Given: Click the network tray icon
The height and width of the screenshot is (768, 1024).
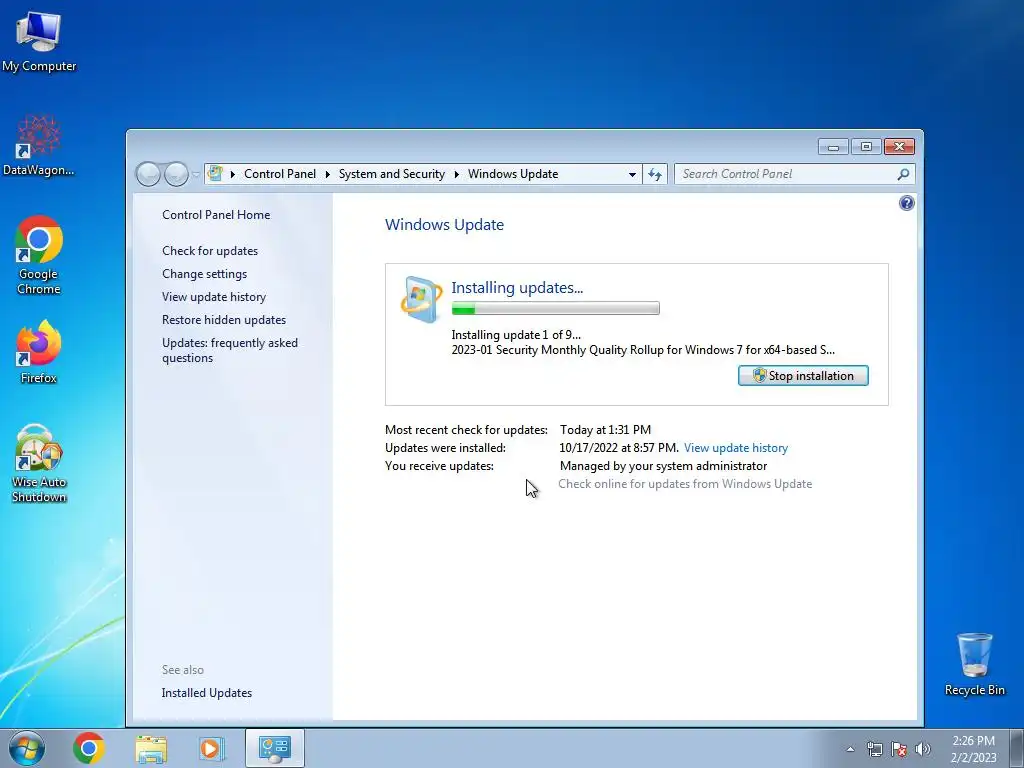Looking at the screenshot, I should click(x=874, y=749).
